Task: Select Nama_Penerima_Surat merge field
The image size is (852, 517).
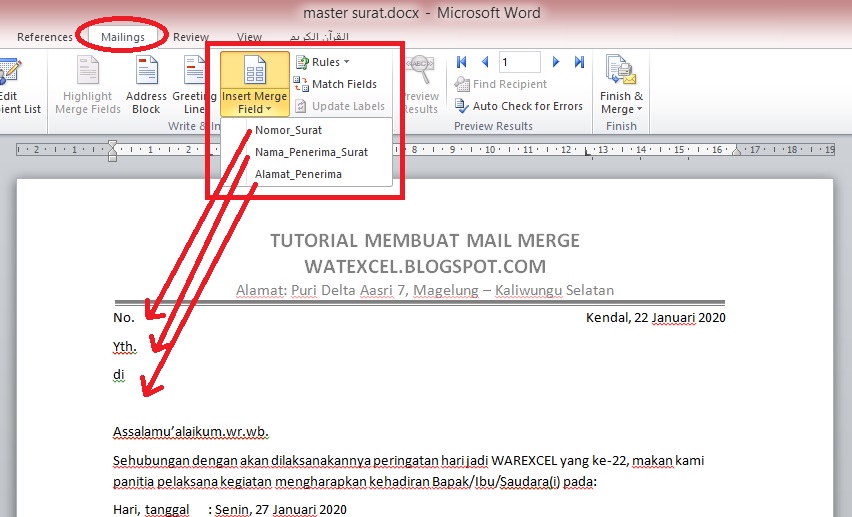Action: pyautogui.click(x=311, y=152)
